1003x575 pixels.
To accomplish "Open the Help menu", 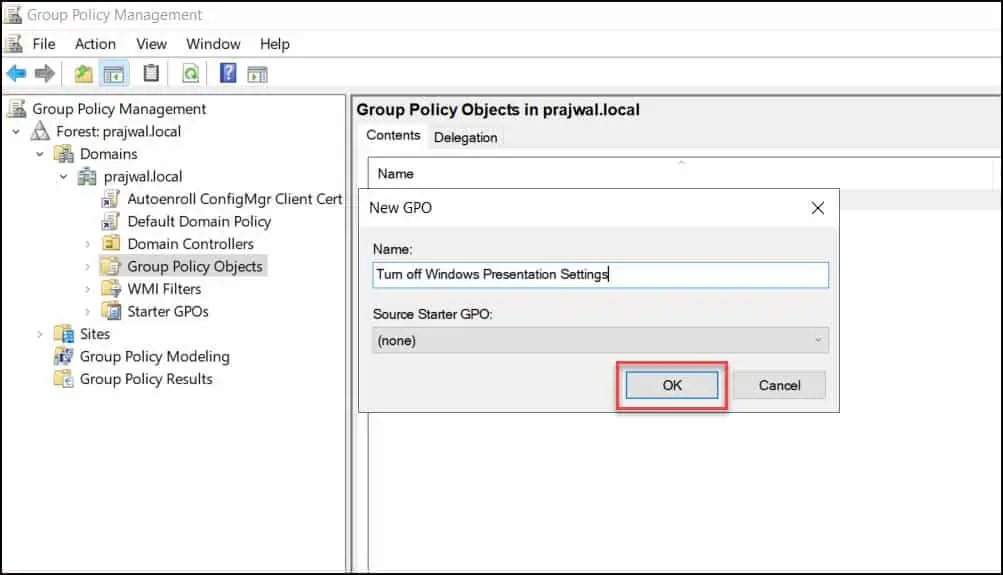I will pos(274,43).
